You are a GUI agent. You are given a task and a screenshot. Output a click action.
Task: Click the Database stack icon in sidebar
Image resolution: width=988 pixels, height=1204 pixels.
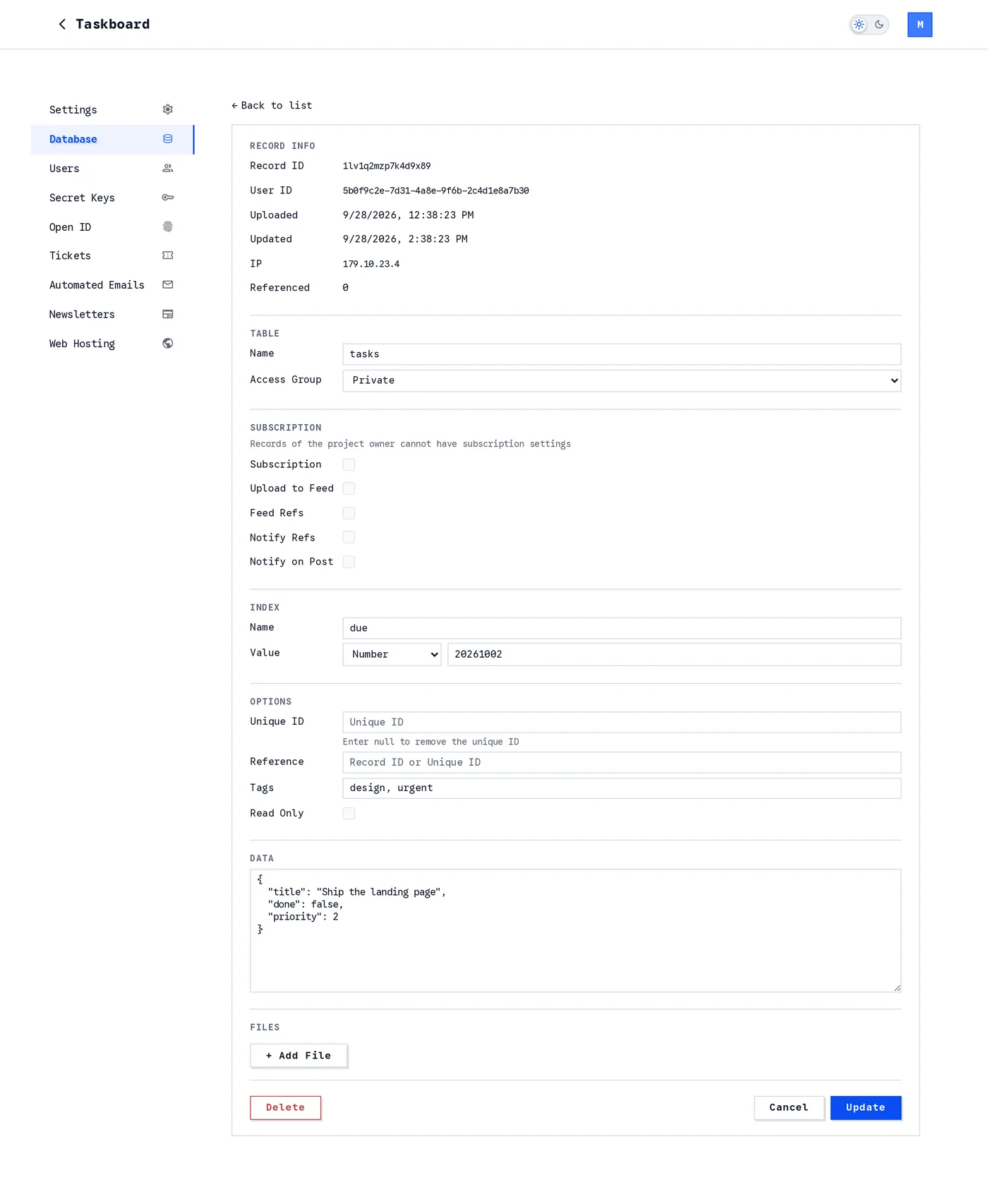tap(168, 139)
